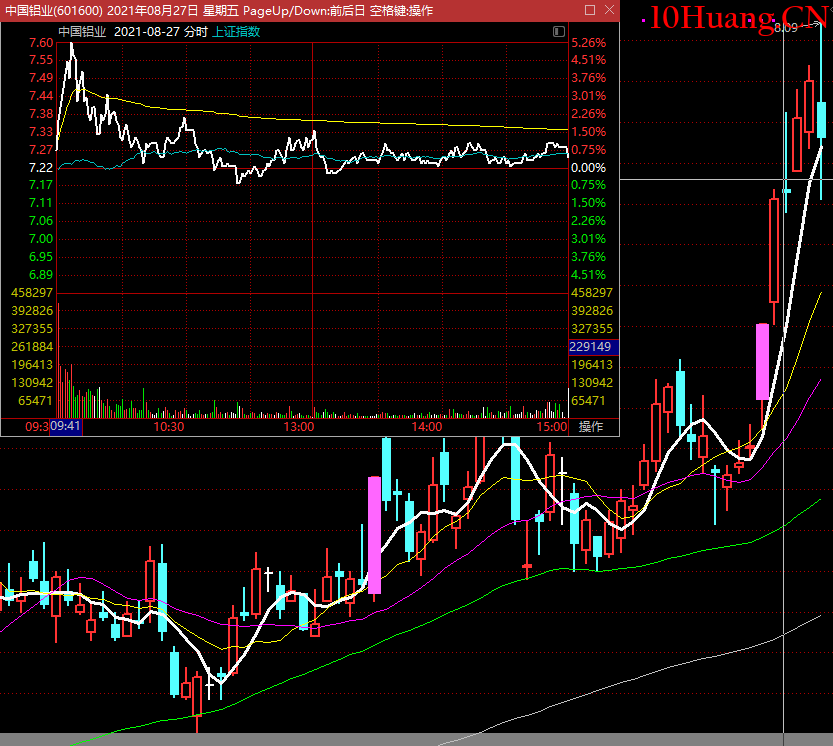Click the 7.55 price axis label

pyautogui.click(x=41, y=60)
